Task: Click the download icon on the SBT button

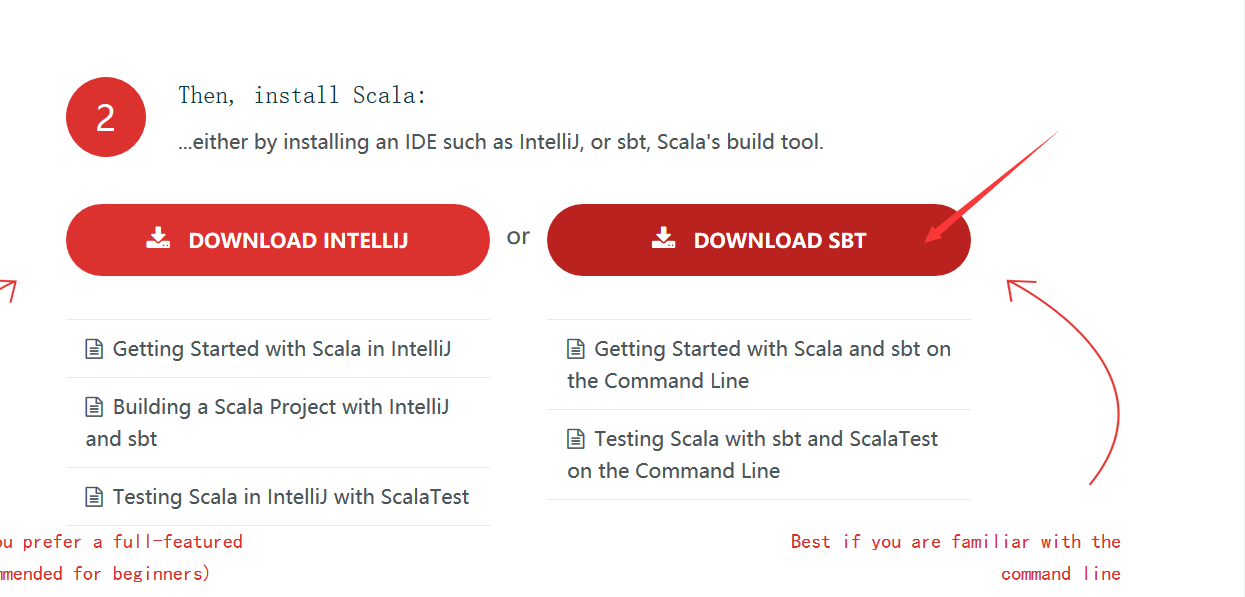Action: point(663,238)
